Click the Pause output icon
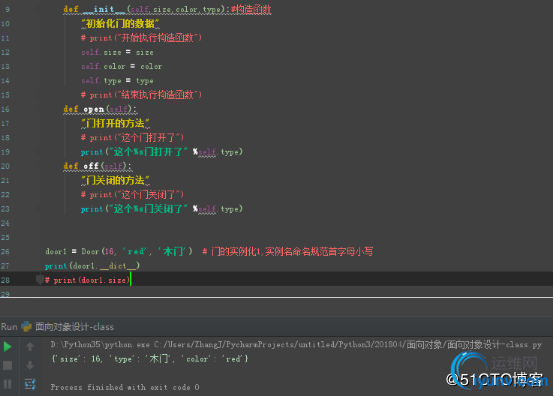The image size is (554, 397). [7, 384]
